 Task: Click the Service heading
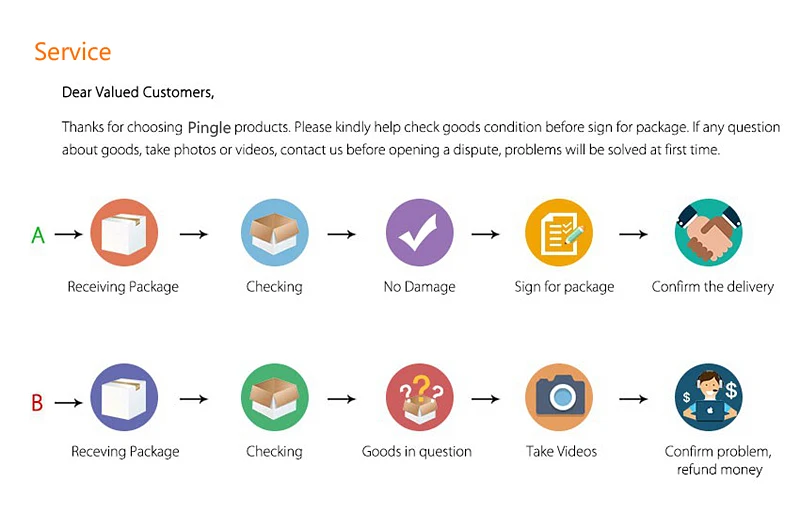(x=73, y=52)
